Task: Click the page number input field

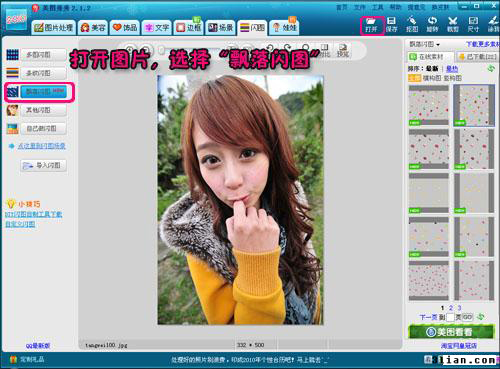Action: [450, 317]
